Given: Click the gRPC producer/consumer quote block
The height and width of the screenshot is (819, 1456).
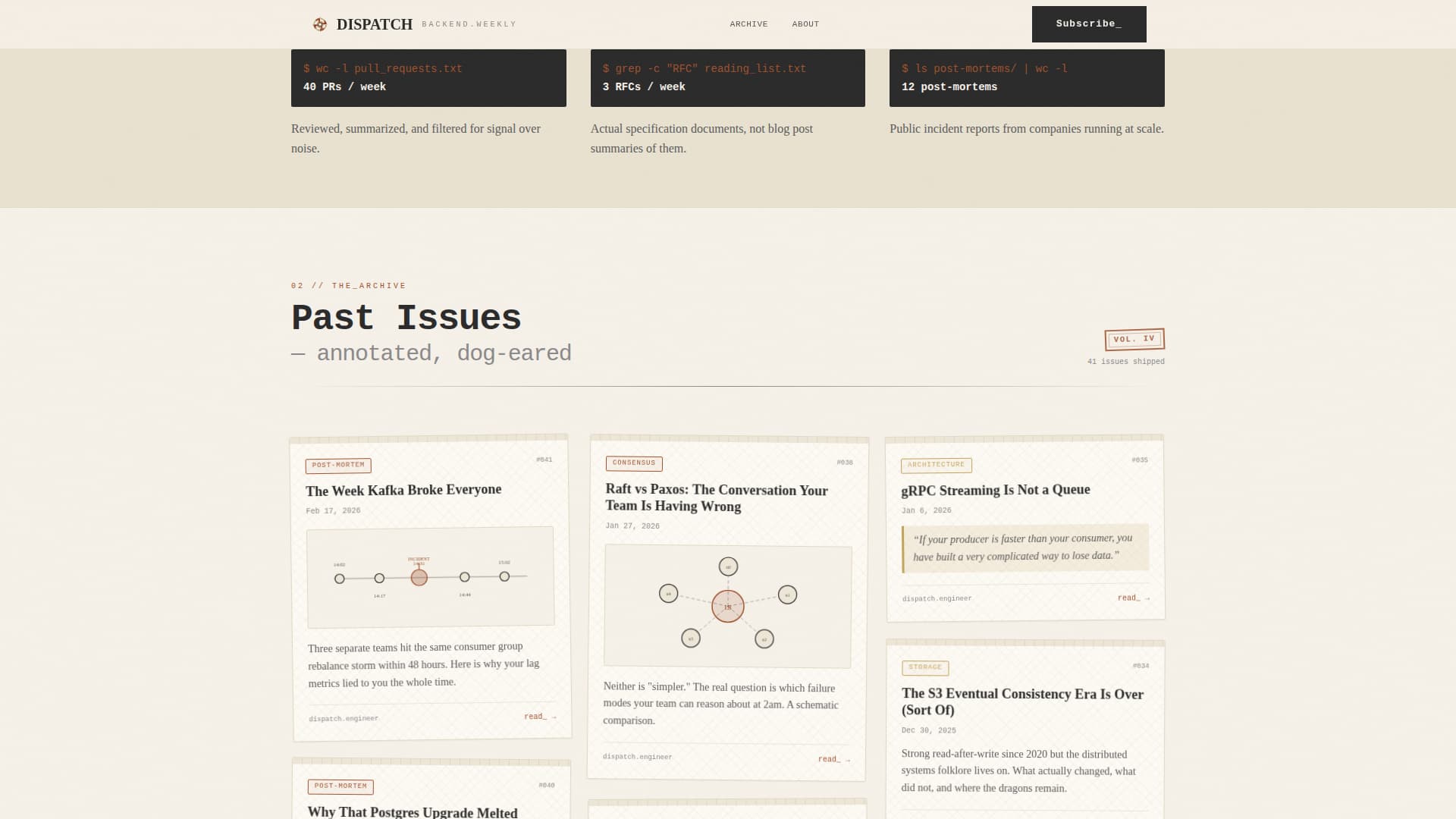Looking at the screenshot, I should 1025,548.
